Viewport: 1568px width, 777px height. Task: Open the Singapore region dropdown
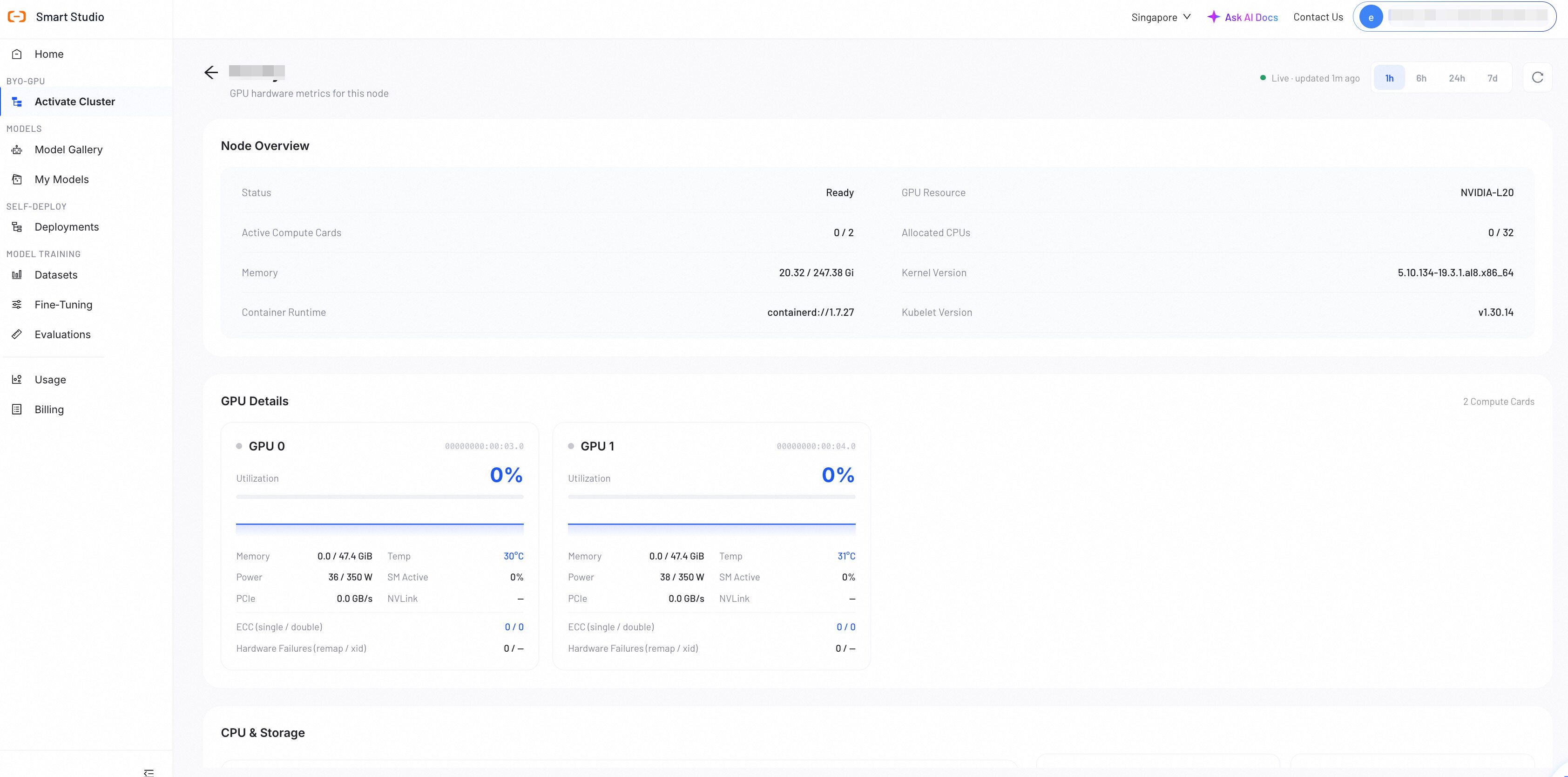pyautogui.click(x=1161, y=17)
